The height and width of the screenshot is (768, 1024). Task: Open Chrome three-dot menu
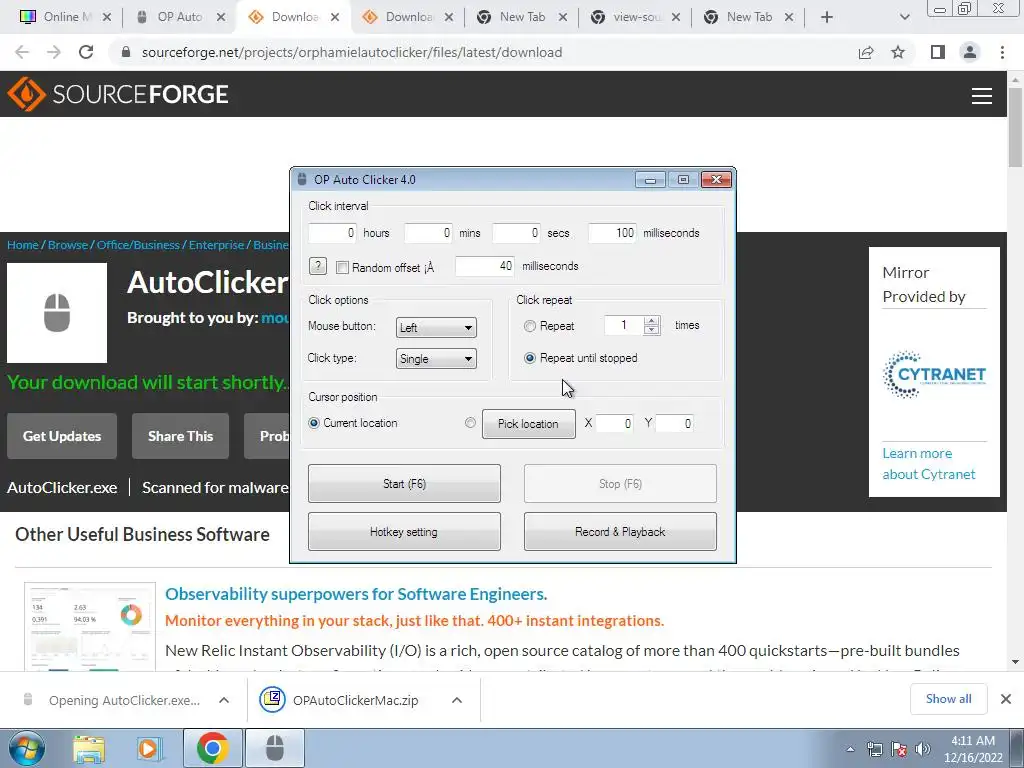[x=1002, y=52]
